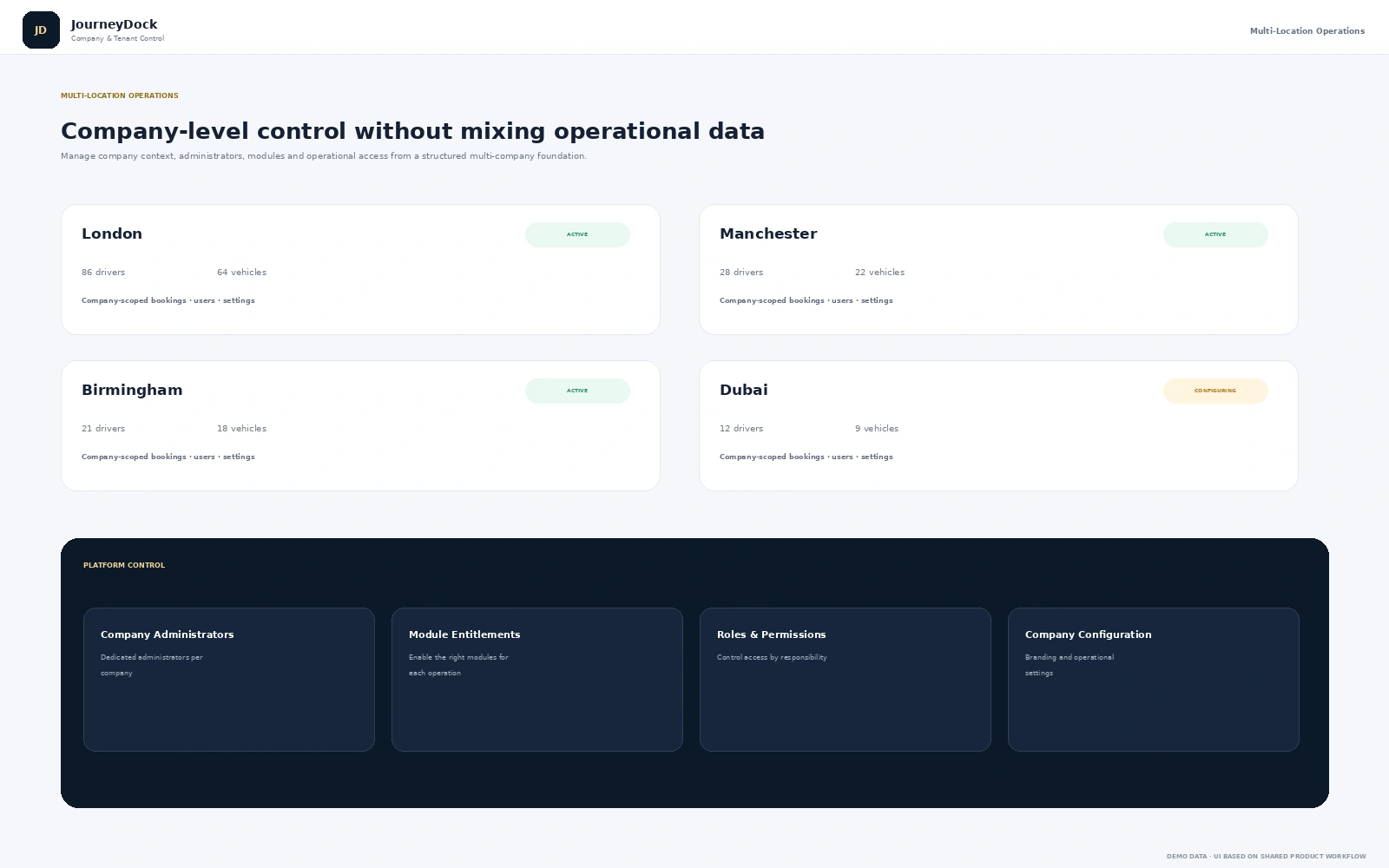Click the JD JourneyDock logo icon
The width and height of the screenshot is (1389, 868).
[41, 30]
